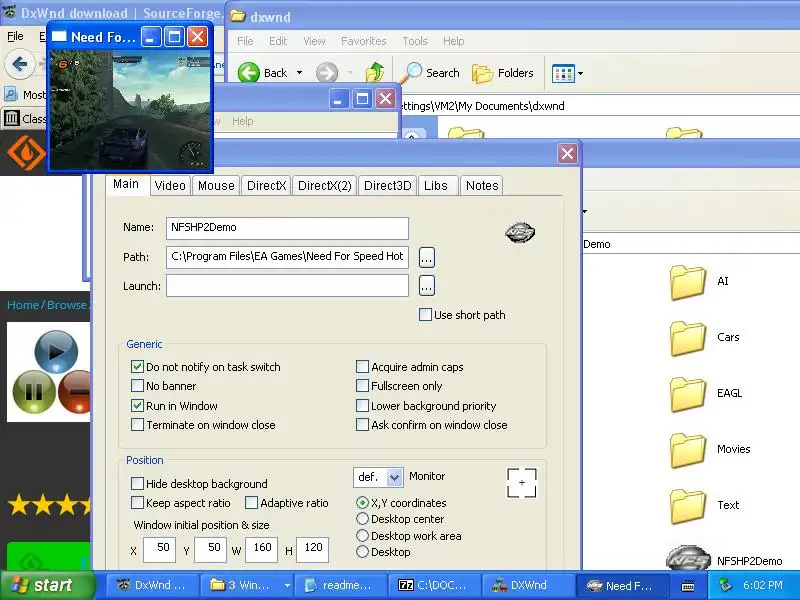This screenshot has height=600, width=800.
Task: Click the Need For Speed game window preview
Action: (x=130, y=110)
